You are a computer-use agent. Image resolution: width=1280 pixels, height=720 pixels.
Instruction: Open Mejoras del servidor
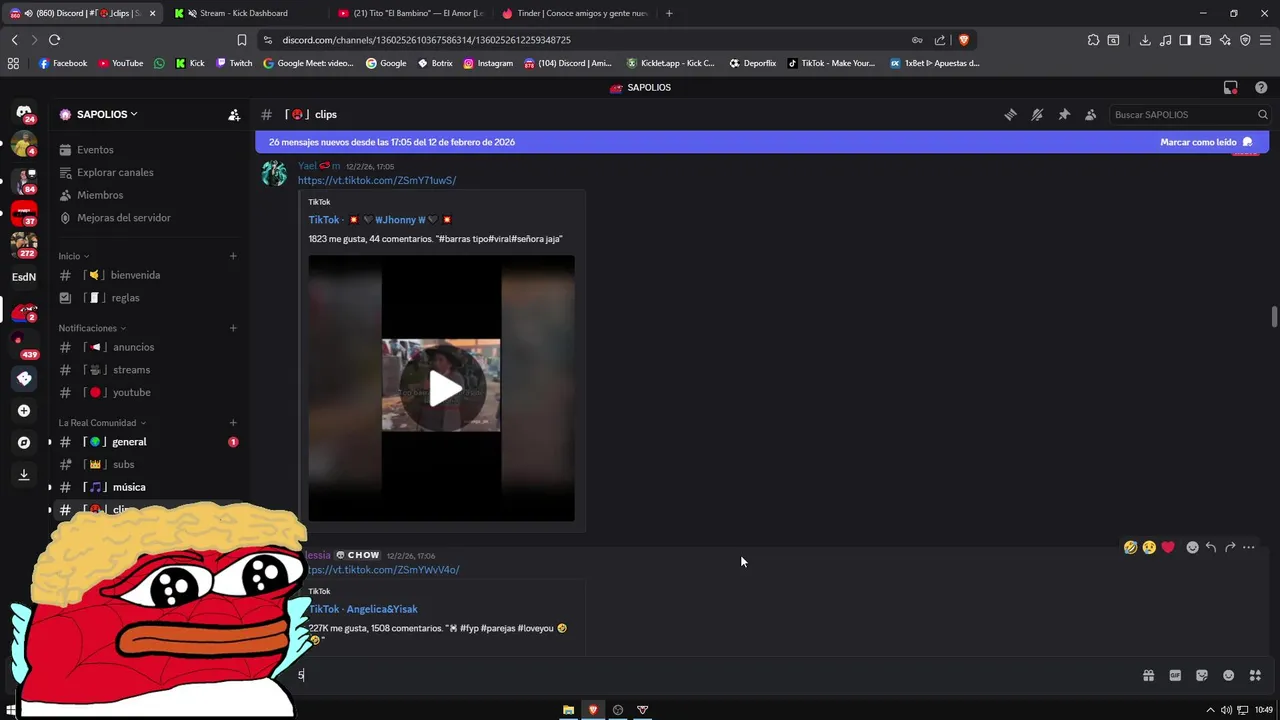[x=148, y=218]
